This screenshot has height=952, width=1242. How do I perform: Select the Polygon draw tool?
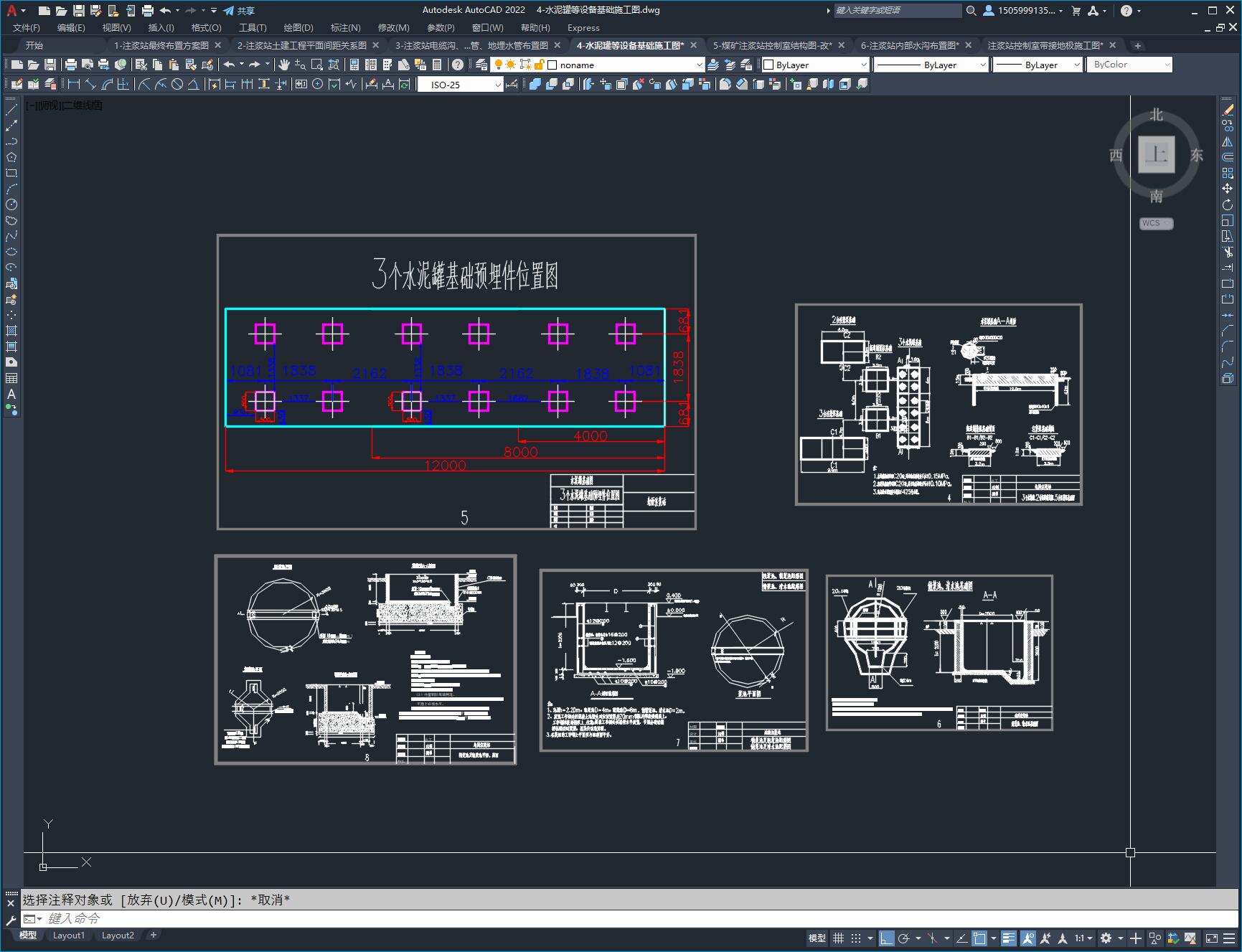click(11, 157)
